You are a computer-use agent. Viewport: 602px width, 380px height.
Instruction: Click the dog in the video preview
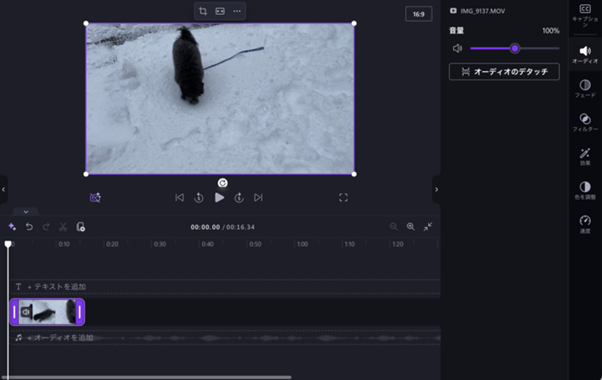[x=188, y=65]
